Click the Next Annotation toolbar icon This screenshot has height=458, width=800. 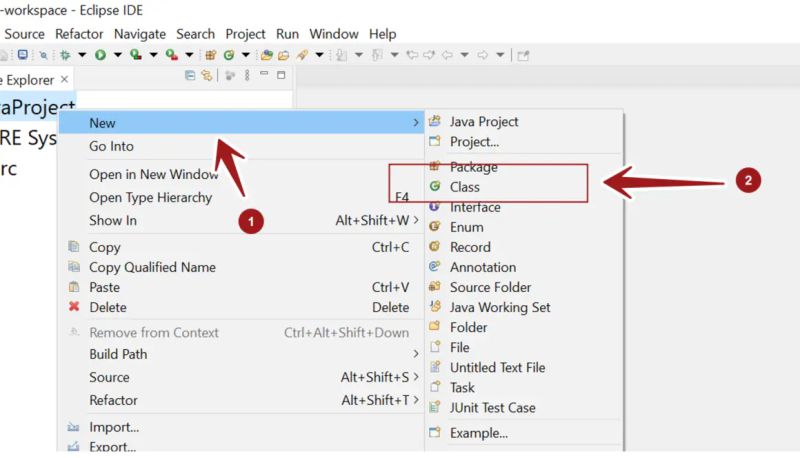(341, 55)
